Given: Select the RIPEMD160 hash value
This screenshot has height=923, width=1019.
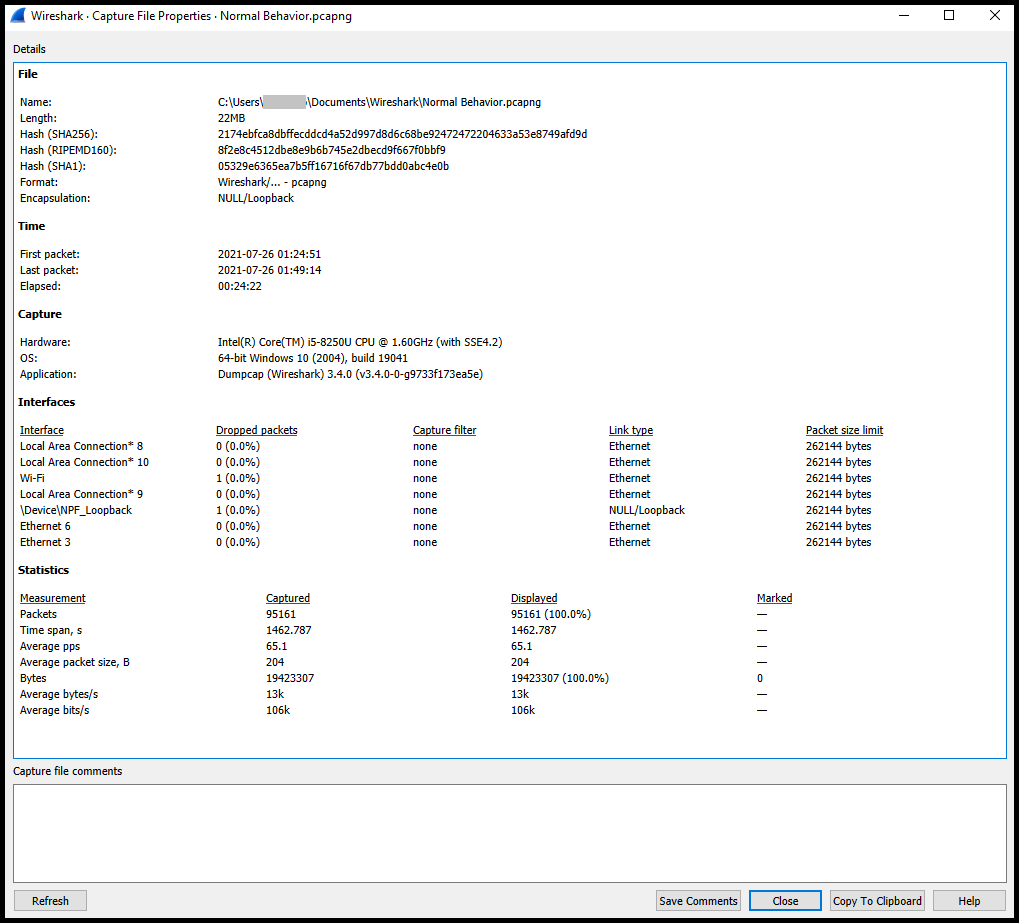Looking at the screenshot, I should [x=331, y=150].
